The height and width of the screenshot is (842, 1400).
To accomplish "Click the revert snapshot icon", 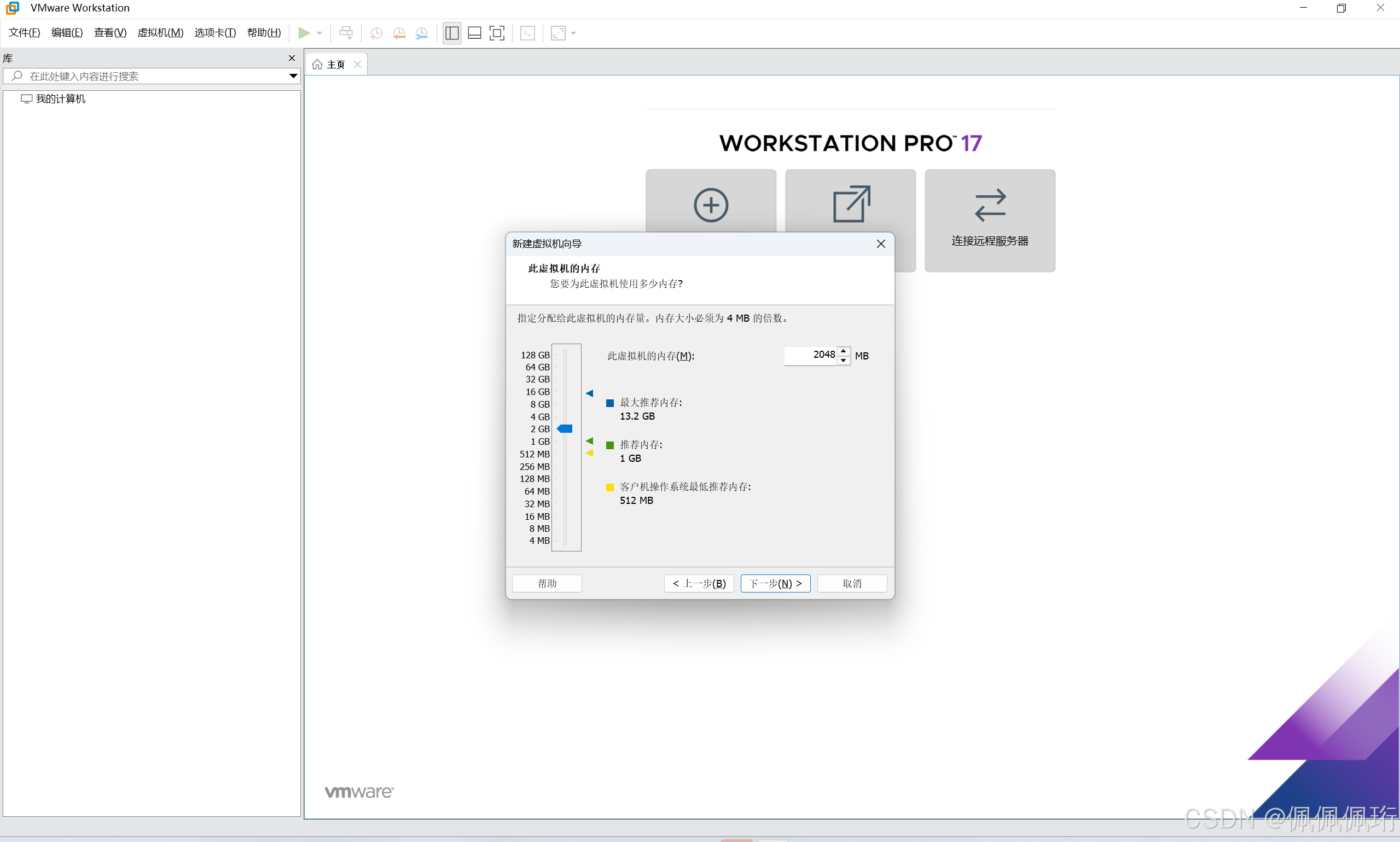I will coord(399,33).
